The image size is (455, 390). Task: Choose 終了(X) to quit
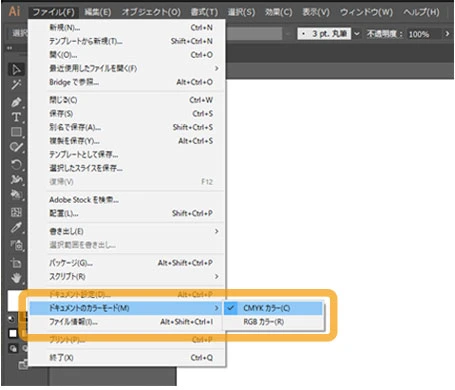pyautogui.click(x=127, y=358)
